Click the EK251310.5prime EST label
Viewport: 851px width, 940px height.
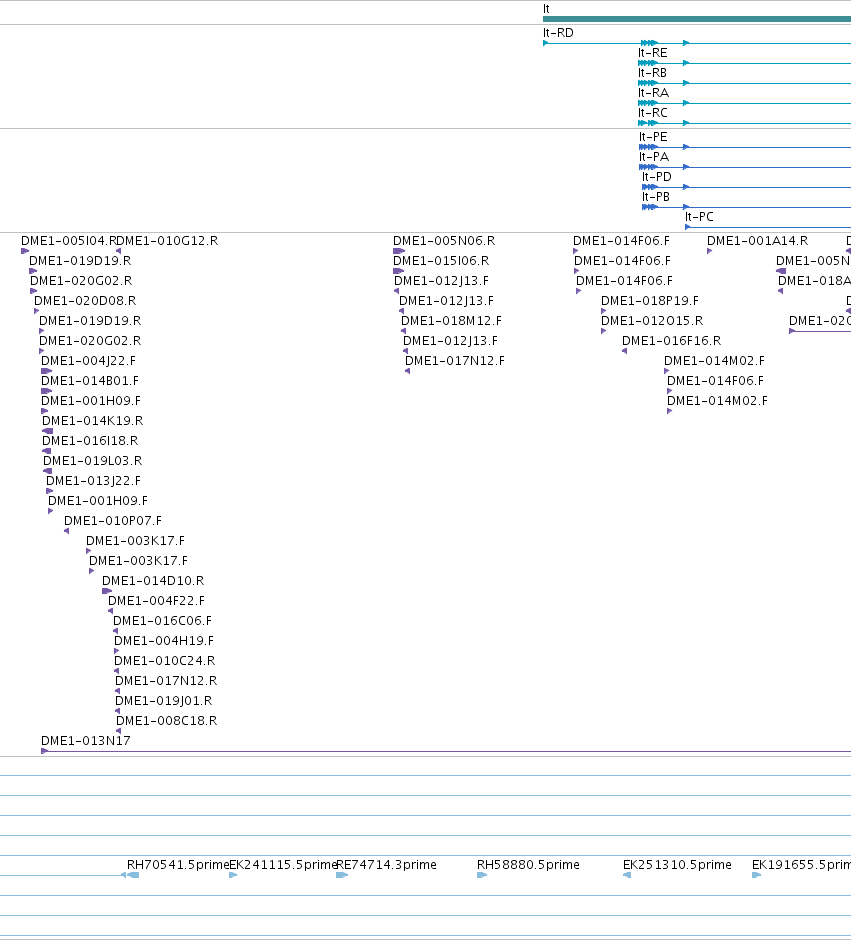(677, 864)
